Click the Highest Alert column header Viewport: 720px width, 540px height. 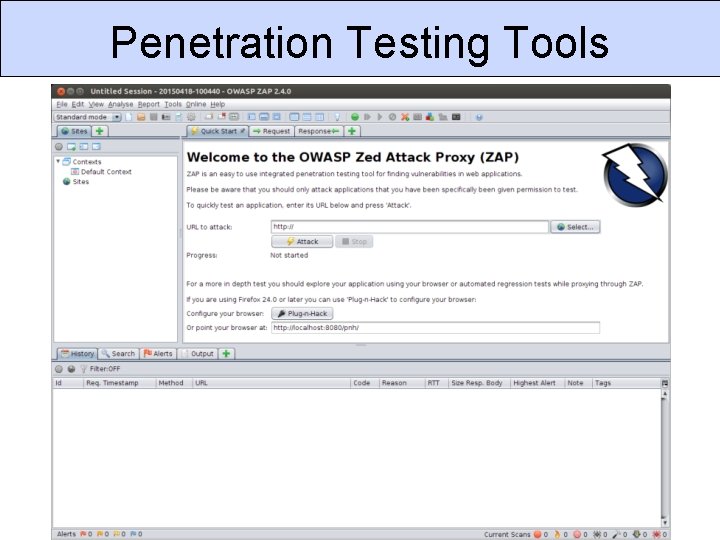tap(537, 383)
